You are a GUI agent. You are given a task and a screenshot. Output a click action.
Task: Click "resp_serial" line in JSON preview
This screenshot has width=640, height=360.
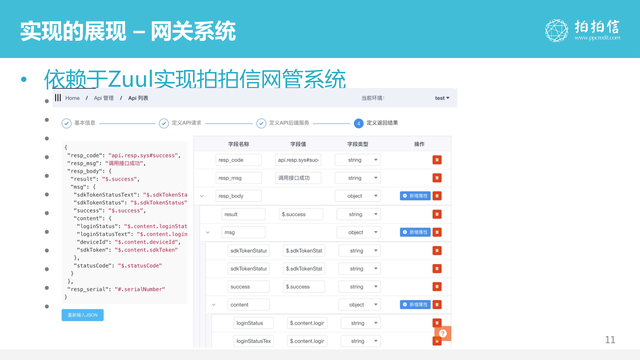tap(116, 289)
